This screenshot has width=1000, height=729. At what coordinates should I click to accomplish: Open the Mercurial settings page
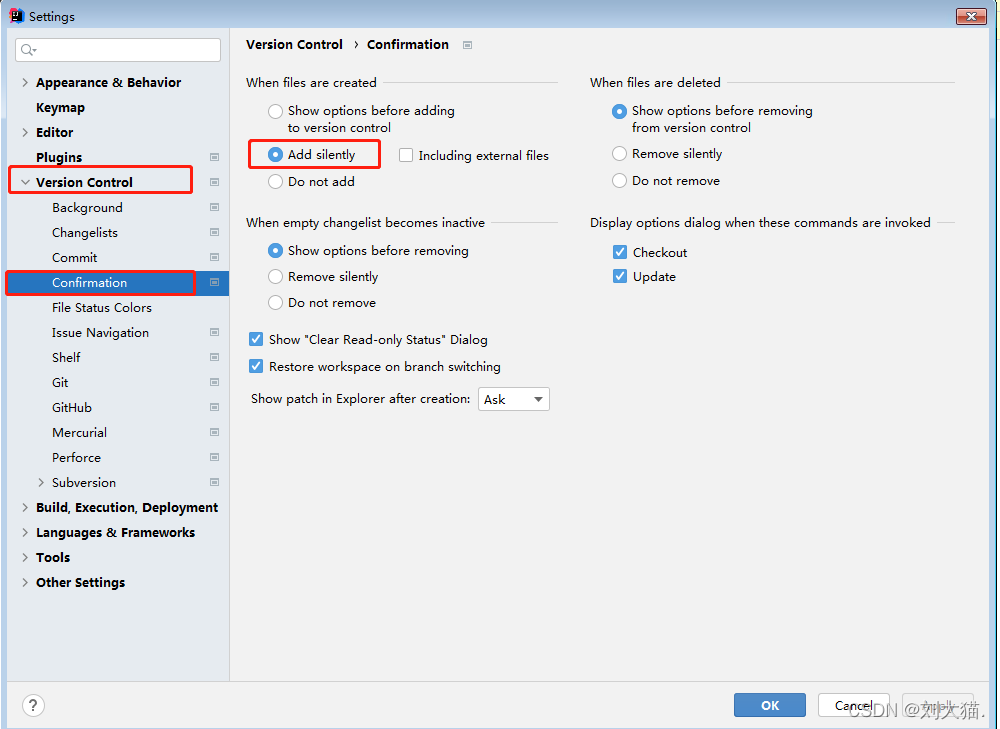pos(79,432)
